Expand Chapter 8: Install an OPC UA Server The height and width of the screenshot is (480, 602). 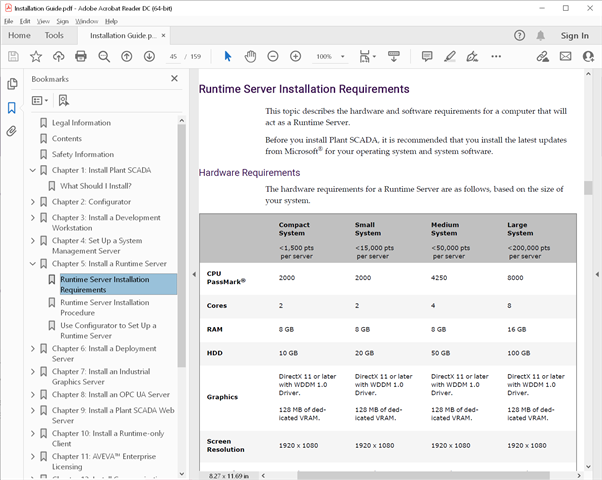pyautogui.click(x=33, y=394)
